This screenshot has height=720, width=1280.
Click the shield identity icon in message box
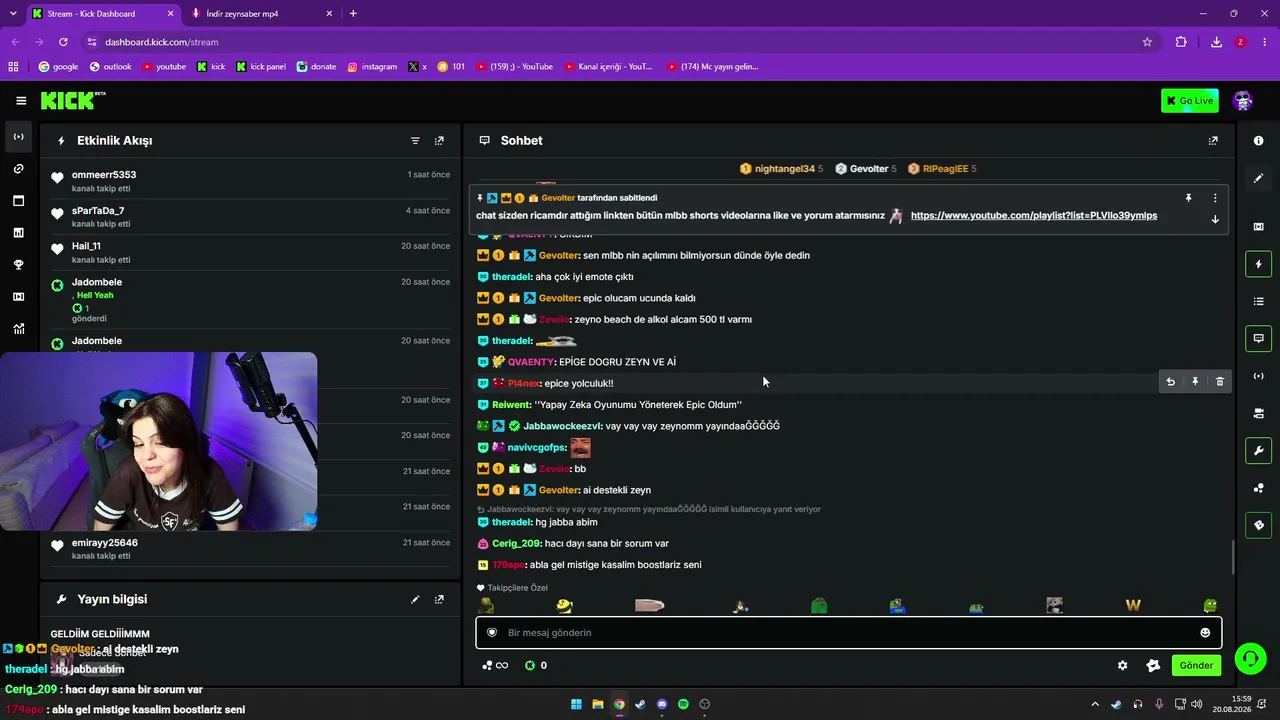492,632
